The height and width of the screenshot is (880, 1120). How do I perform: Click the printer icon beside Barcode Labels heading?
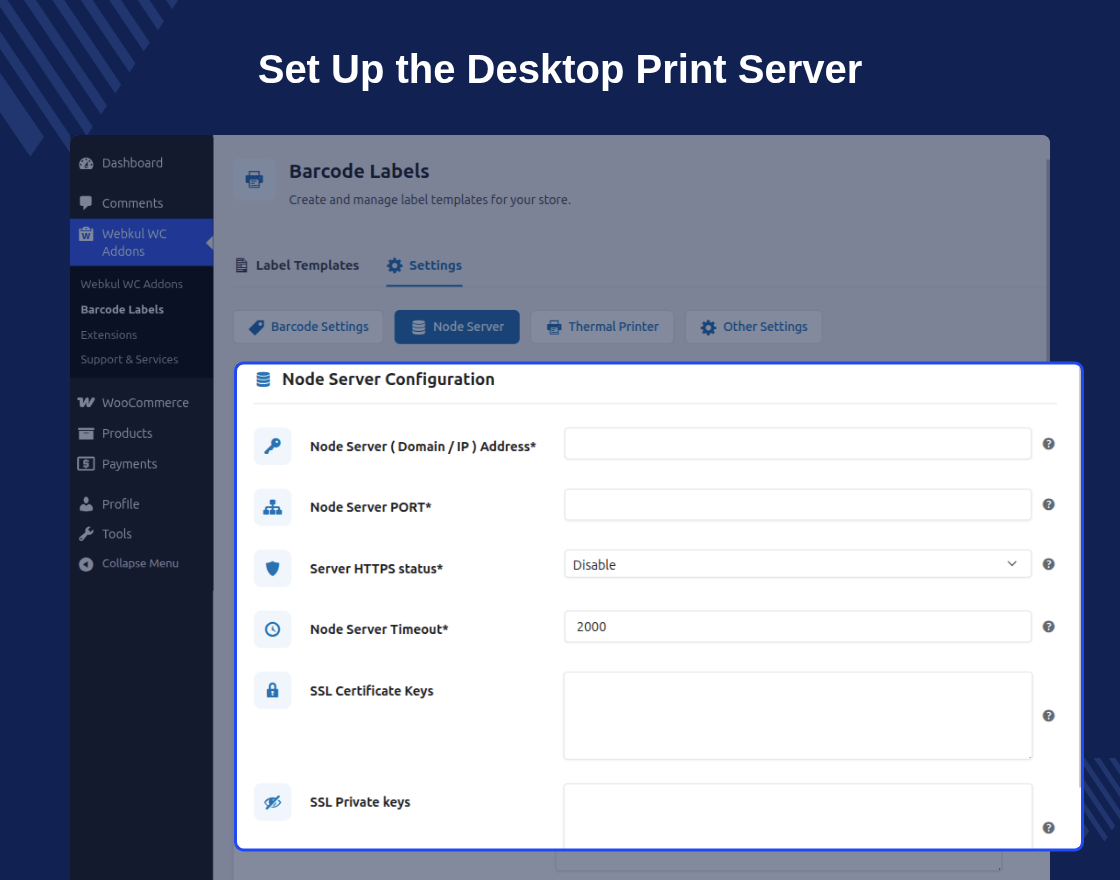[254, 179]
